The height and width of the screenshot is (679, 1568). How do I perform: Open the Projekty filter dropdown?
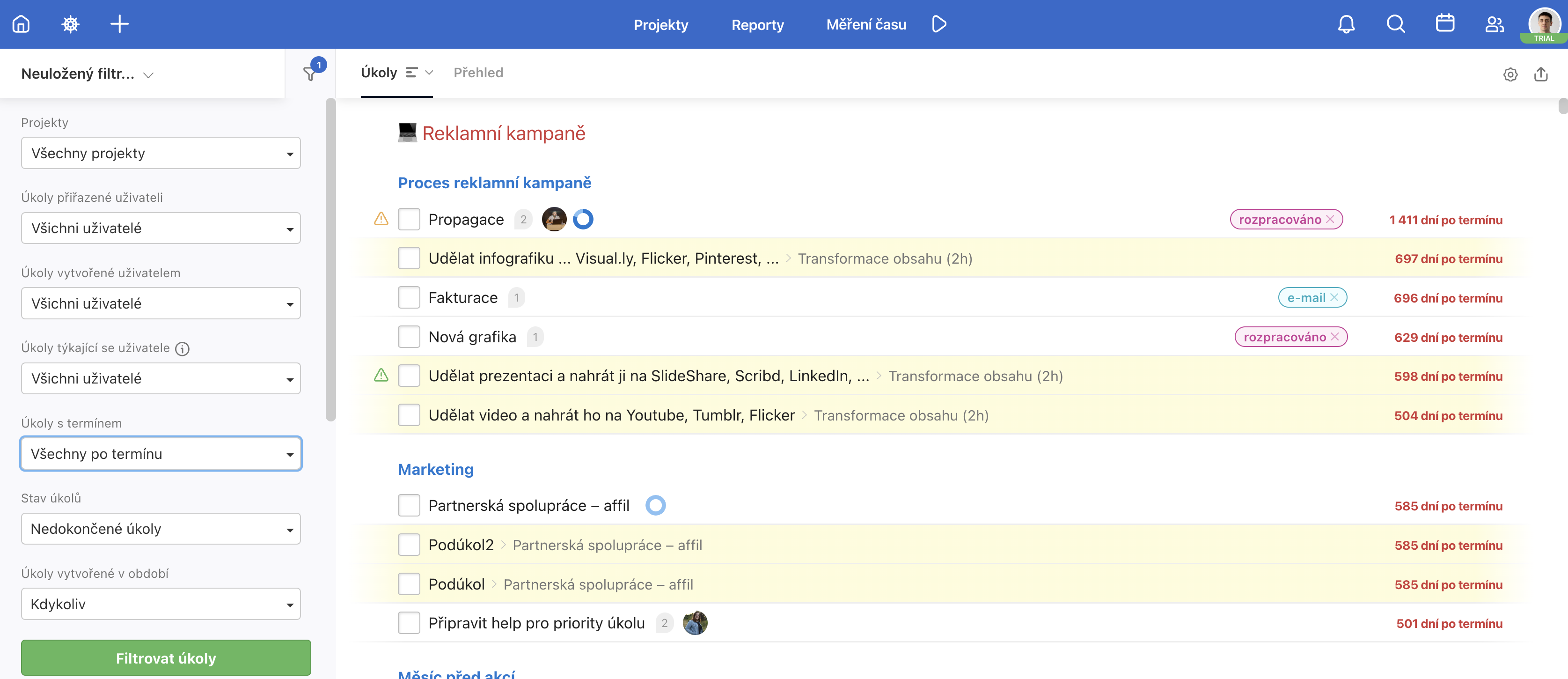point(161,153)
